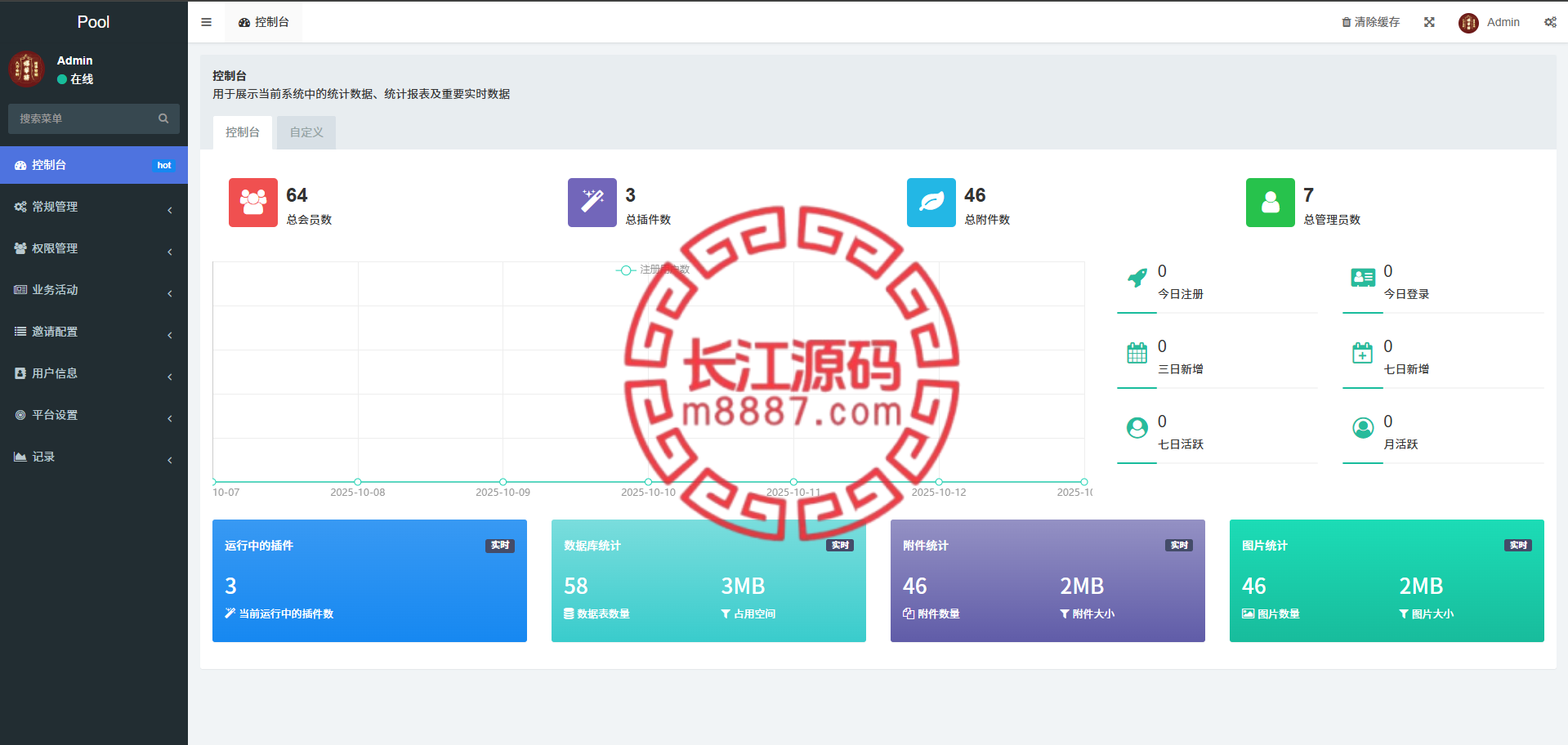
Task: Click the user circle icon for 月活跃
Action: [x=1363, y=428]
